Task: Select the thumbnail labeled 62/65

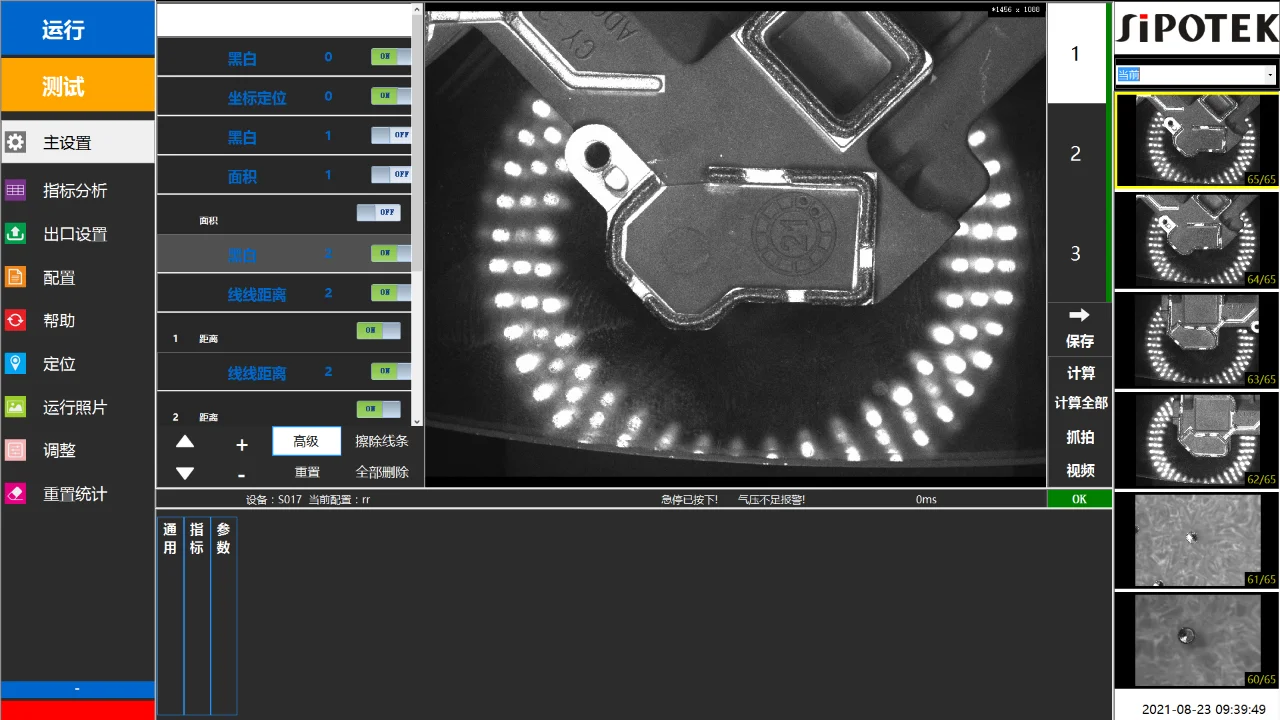Action: click(1197, 440)
